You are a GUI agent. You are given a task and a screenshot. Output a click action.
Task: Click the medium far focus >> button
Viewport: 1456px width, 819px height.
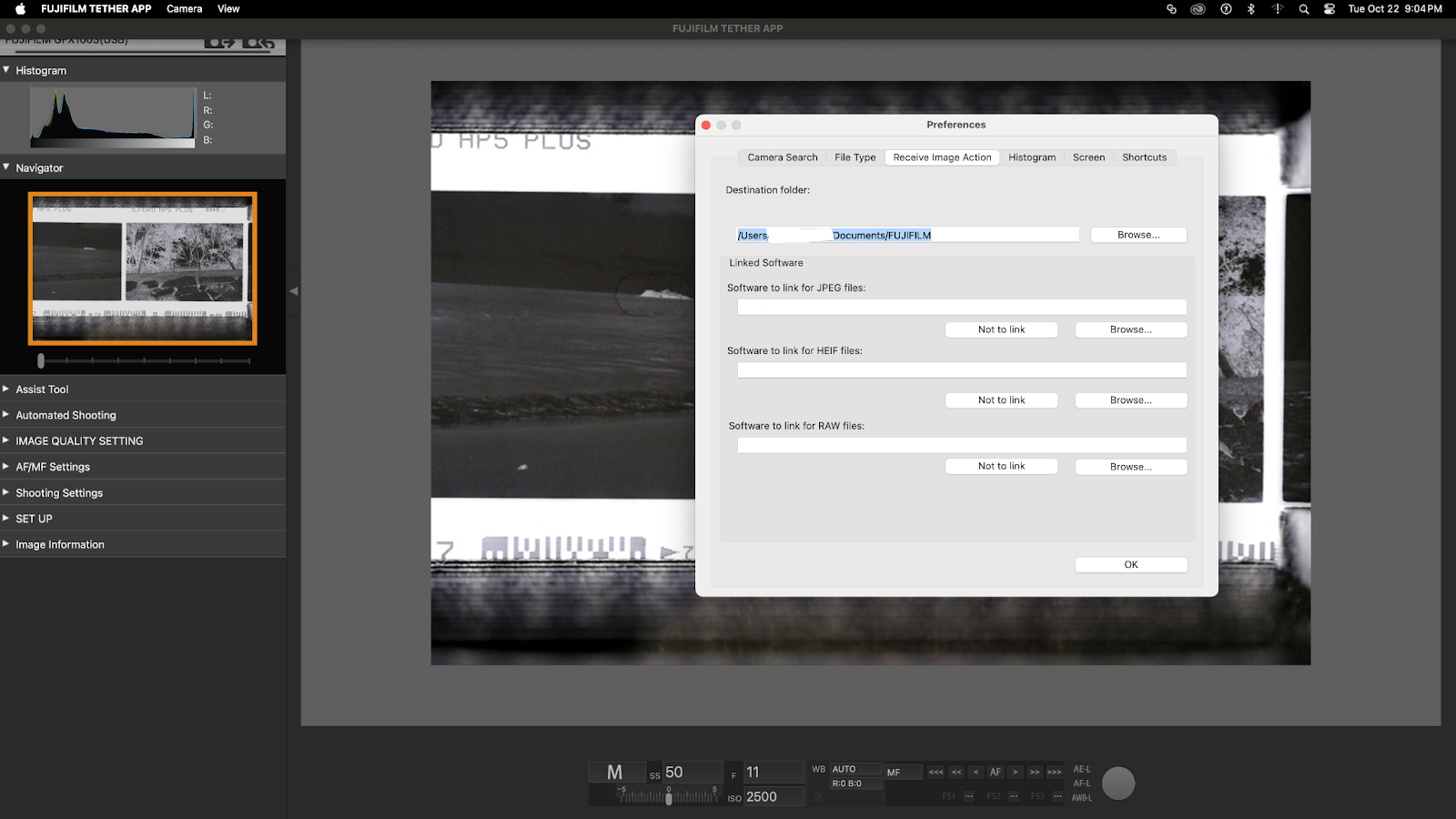tap(1035, 772)
